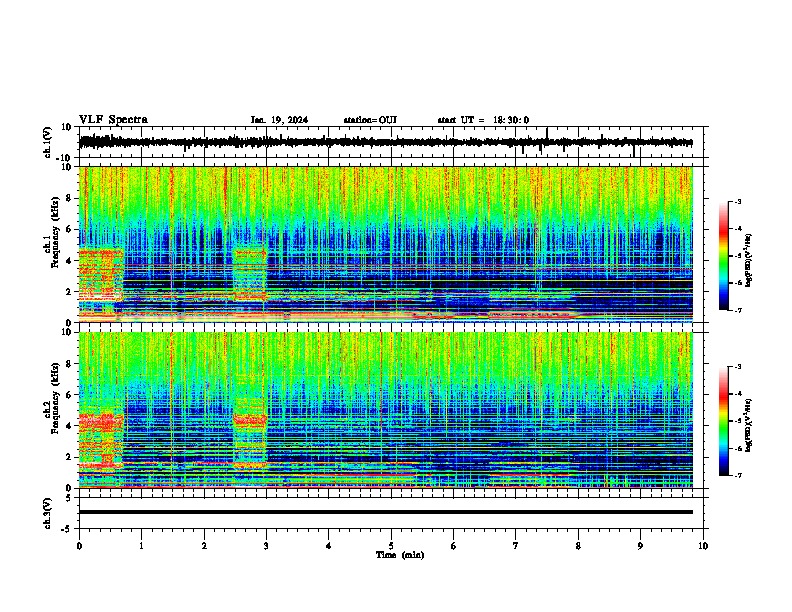Click the time tick label "7" on x-axis
Image resolution: width=792 pixels, height=612 pixels.
tap(516, 546)
